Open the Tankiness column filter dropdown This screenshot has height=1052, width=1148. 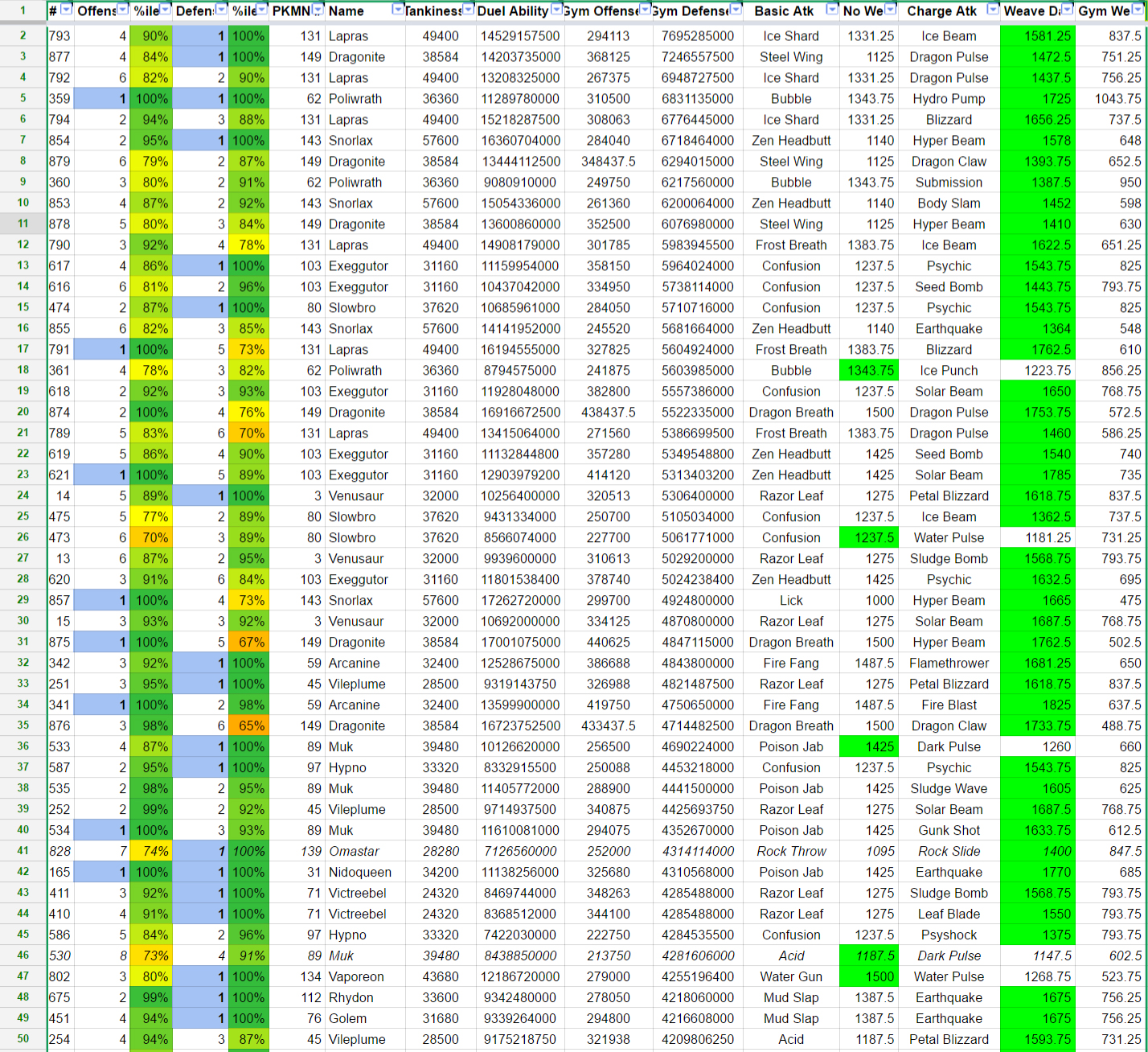point(468,10)
